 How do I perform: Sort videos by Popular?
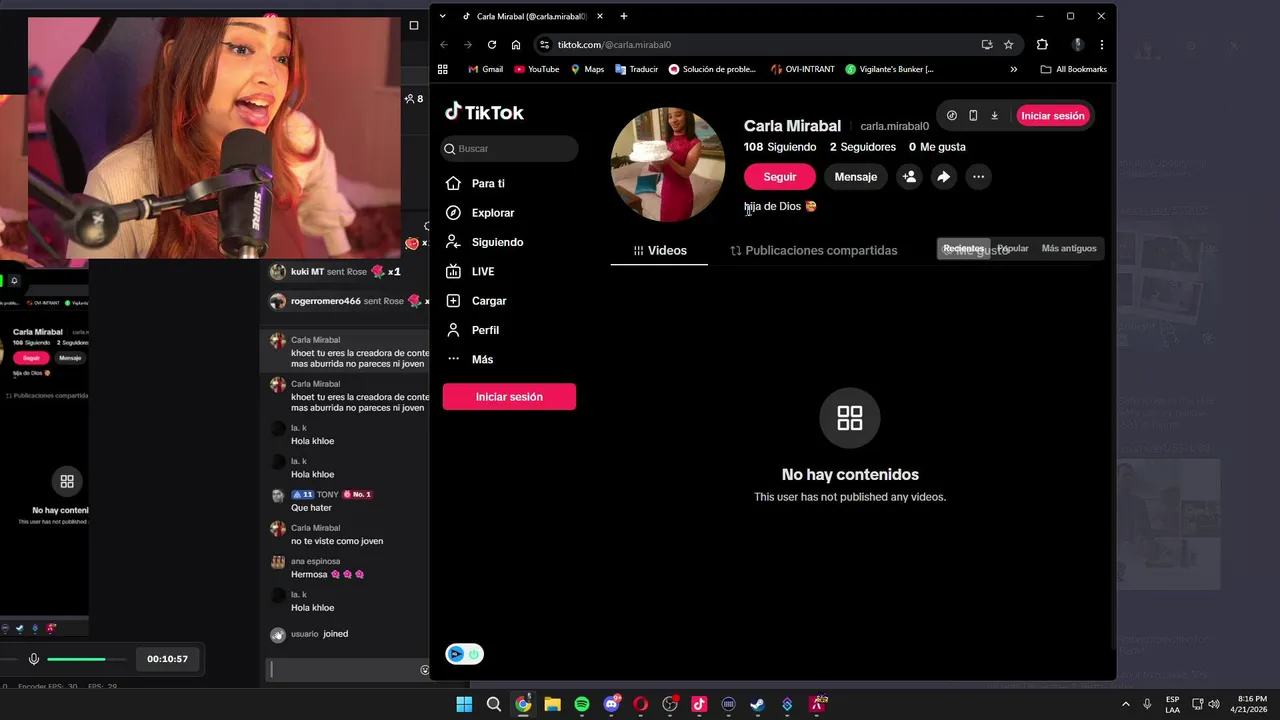click(x=1013, y=248)
